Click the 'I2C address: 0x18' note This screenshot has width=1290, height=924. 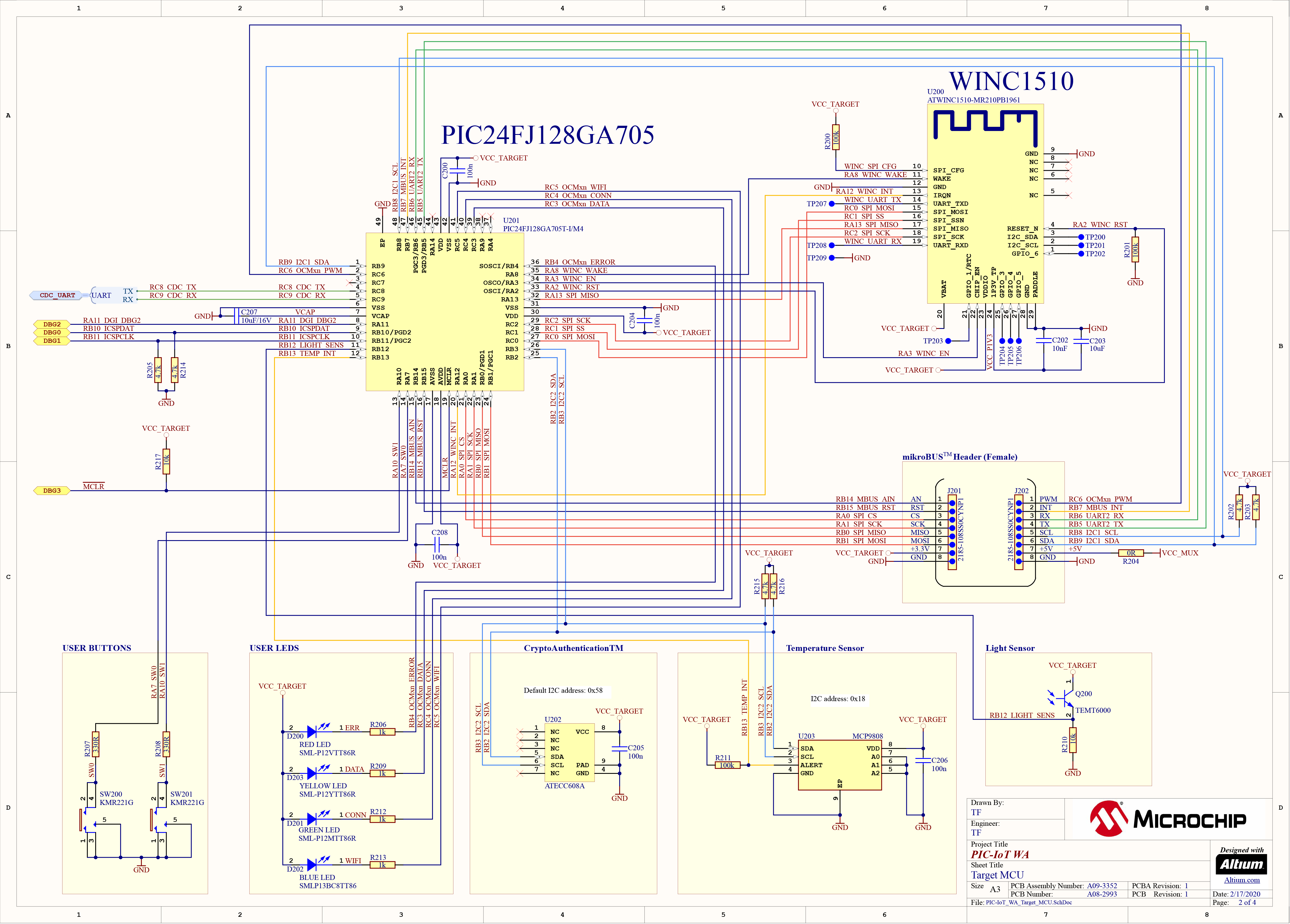(x=838, y=698)
